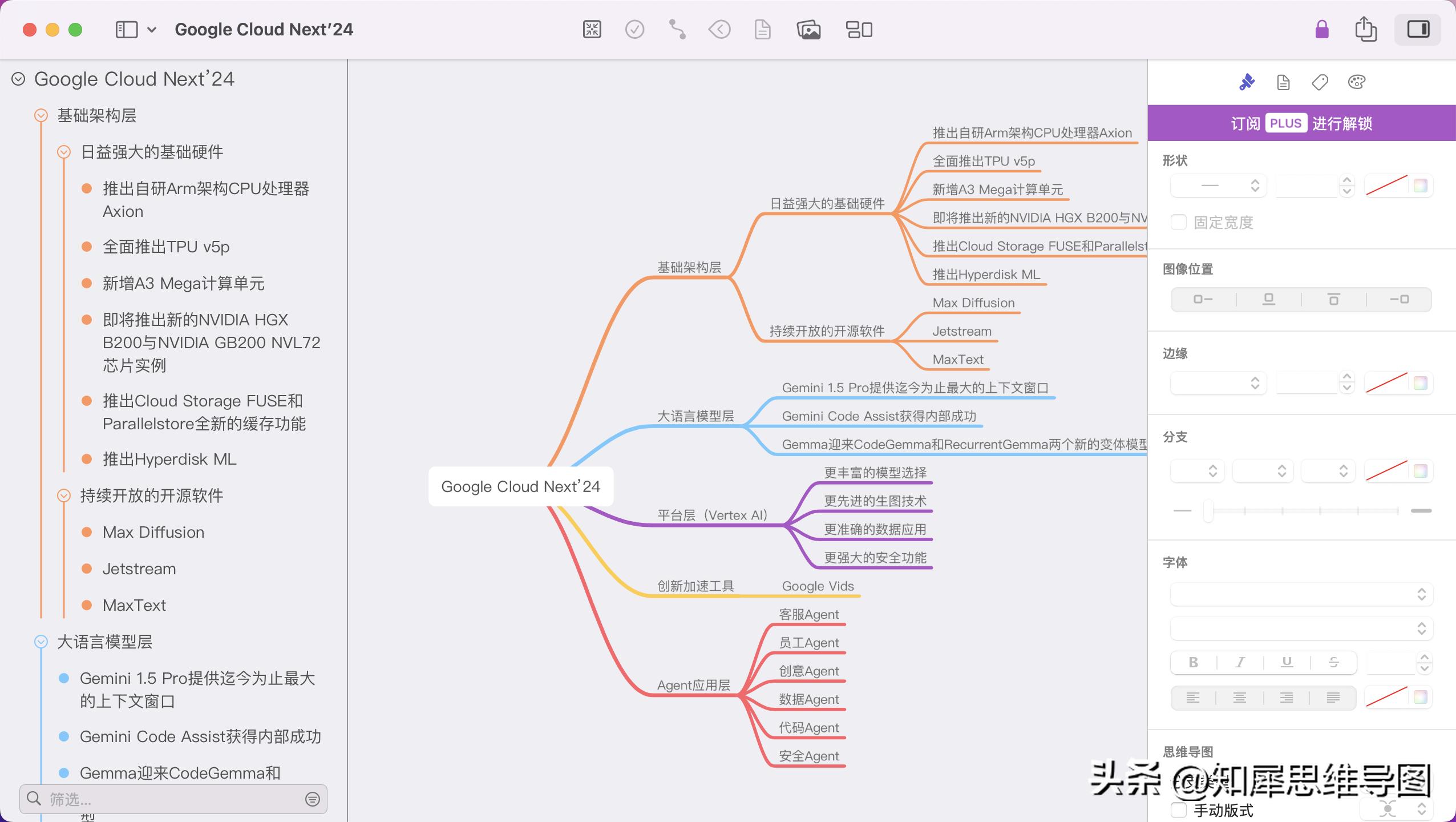Select the Google Vids node on canvas
The height and width of the screenshot is (822, 1456).
[818, 586]
